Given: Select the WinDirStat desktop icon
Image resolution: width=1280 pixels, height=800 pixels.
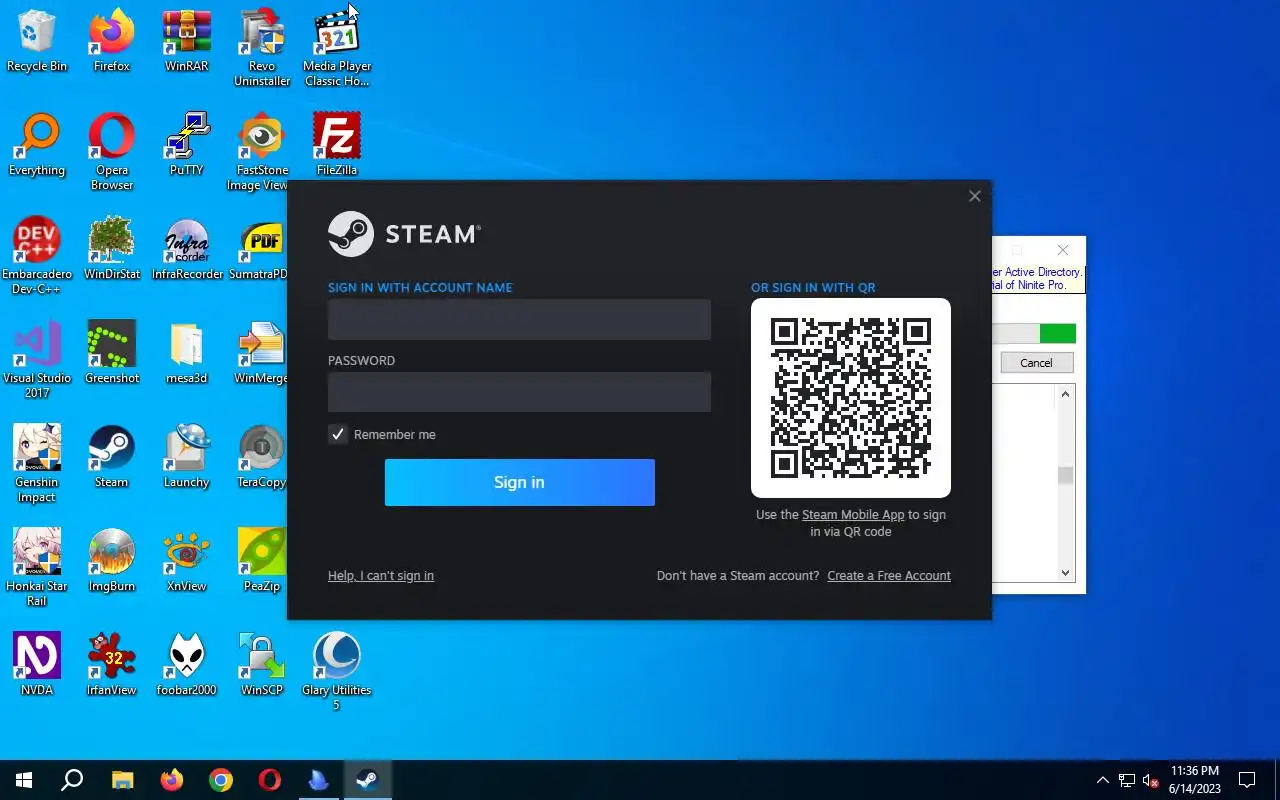Looking at the screenshot, I should click(x=112, y=248).
